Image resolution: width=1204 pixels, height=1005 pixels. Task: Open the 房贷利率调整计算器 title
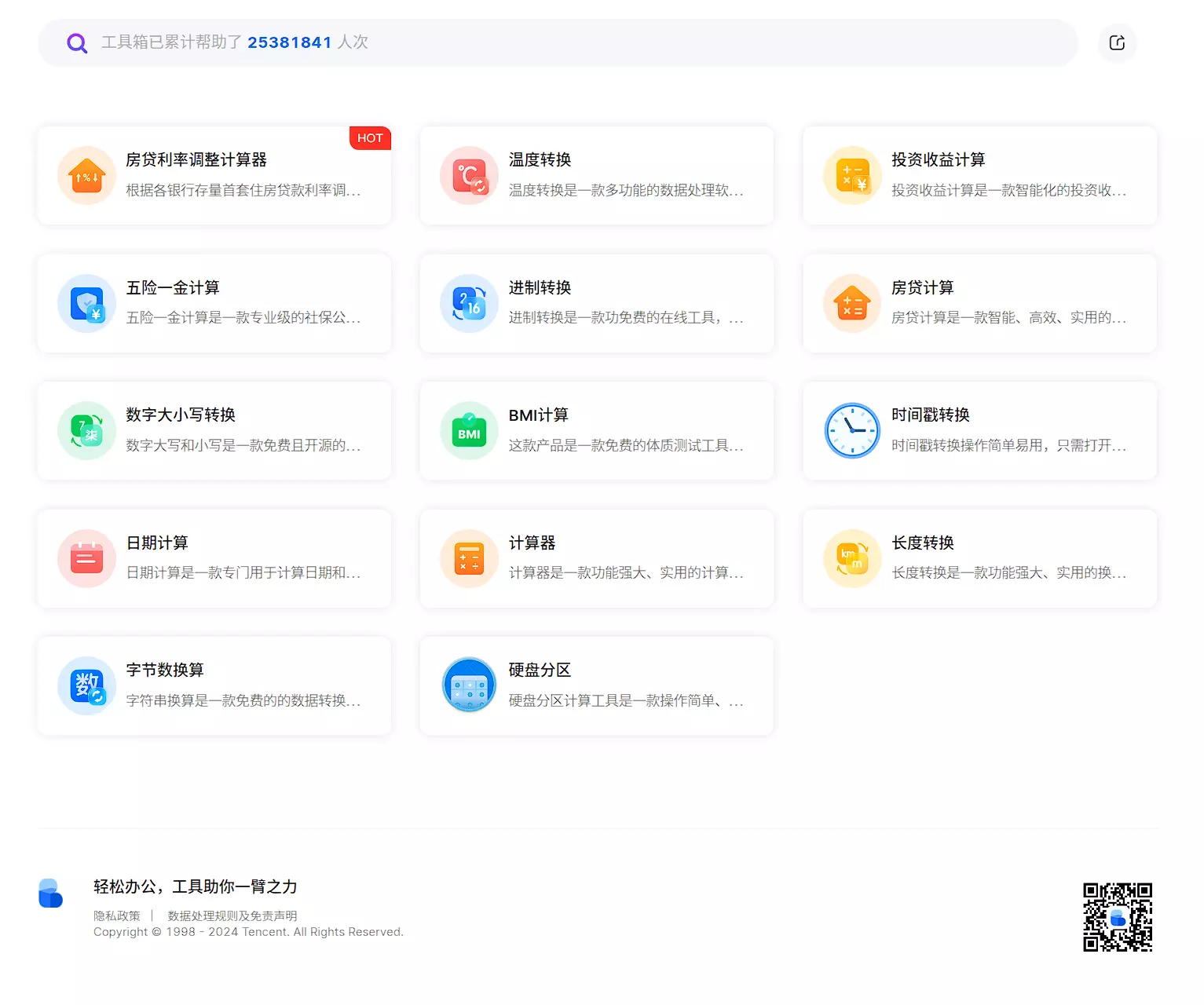pyautogui.click(x=196, y=160)
